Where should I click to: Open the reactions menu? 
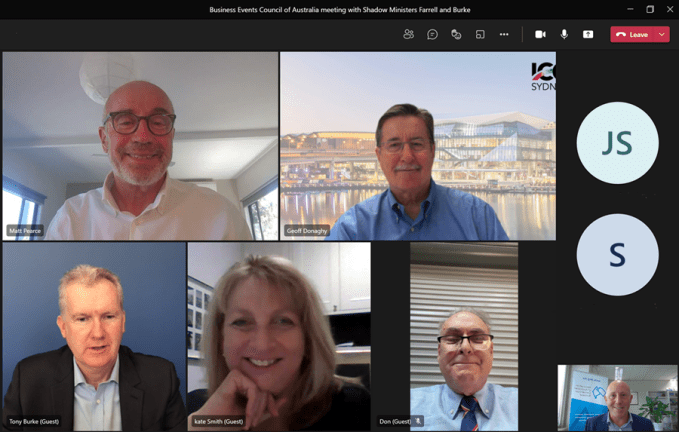click(456, 34)
